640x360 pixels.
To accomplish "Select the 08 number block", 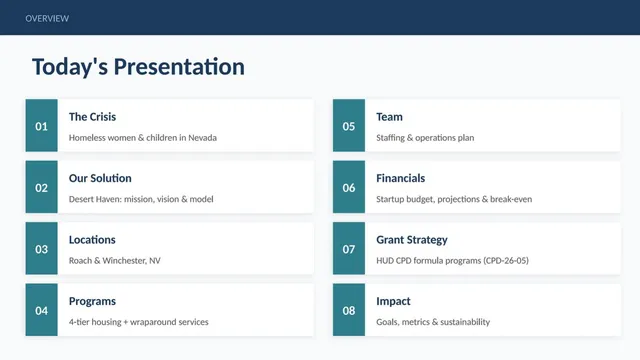I will point(349,310).
